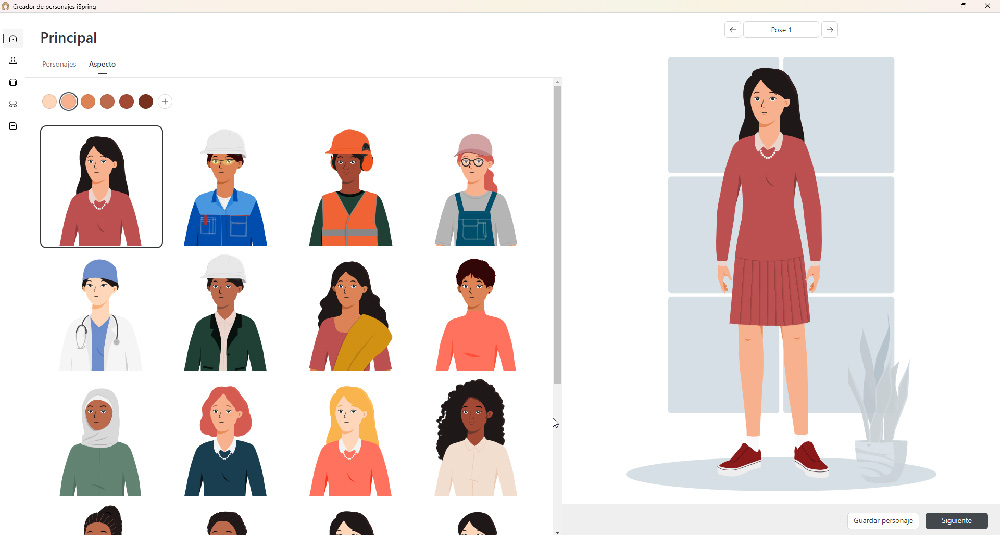
Task: Pick the third tan-orange skin tone swatch
Action: point(88,101)
